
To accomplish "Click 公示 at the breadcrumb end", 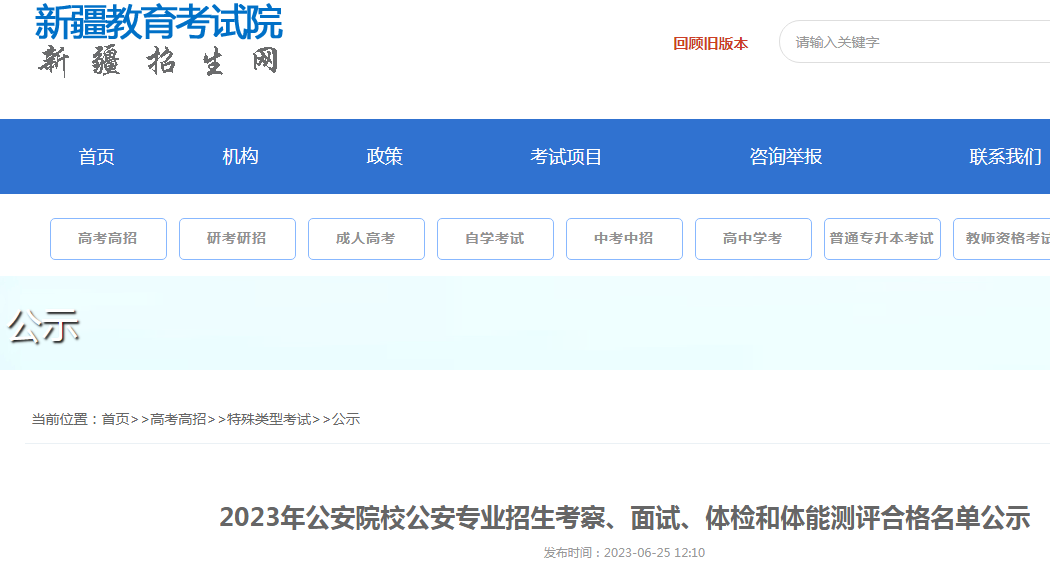I will pos(346,419).
